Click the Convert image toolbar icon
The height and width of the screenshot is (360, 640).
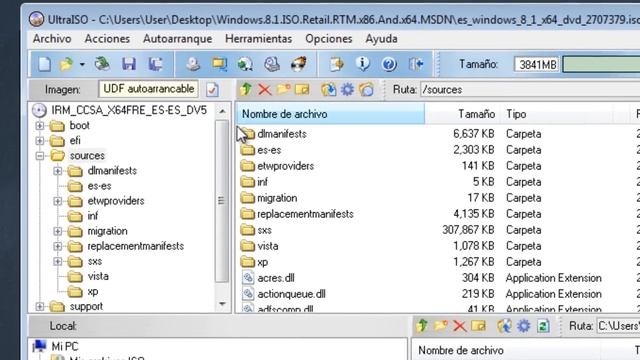click(x=245, y=64)
